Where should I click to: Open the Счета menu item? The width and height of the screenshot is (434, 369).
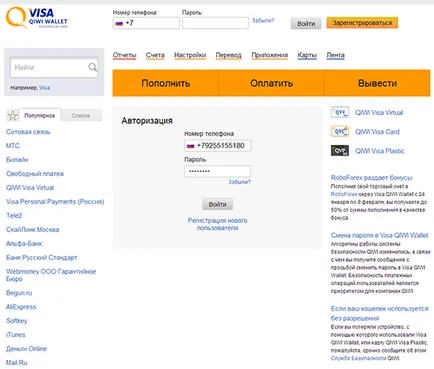[155, 55]
